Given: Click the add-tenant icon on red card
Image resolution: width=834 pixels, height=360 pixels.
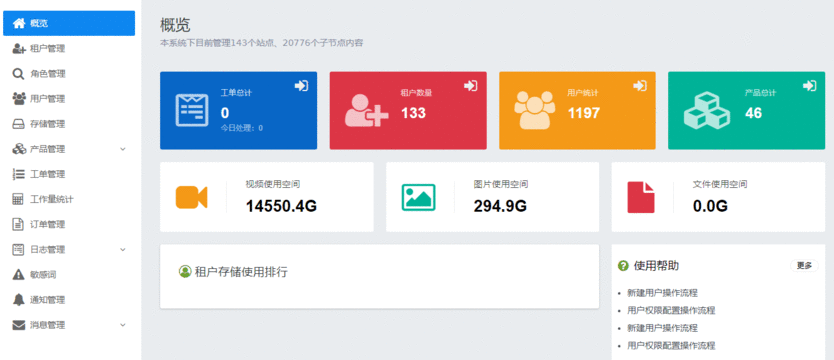Looking at the screenshot, I should 366,111.
